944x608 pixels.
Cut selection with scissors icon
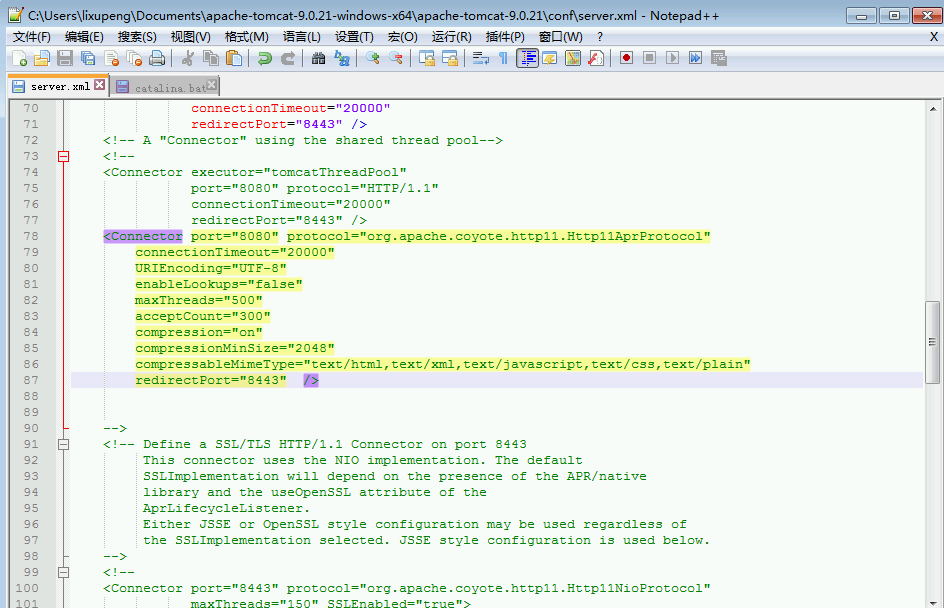tap(188, 58)
